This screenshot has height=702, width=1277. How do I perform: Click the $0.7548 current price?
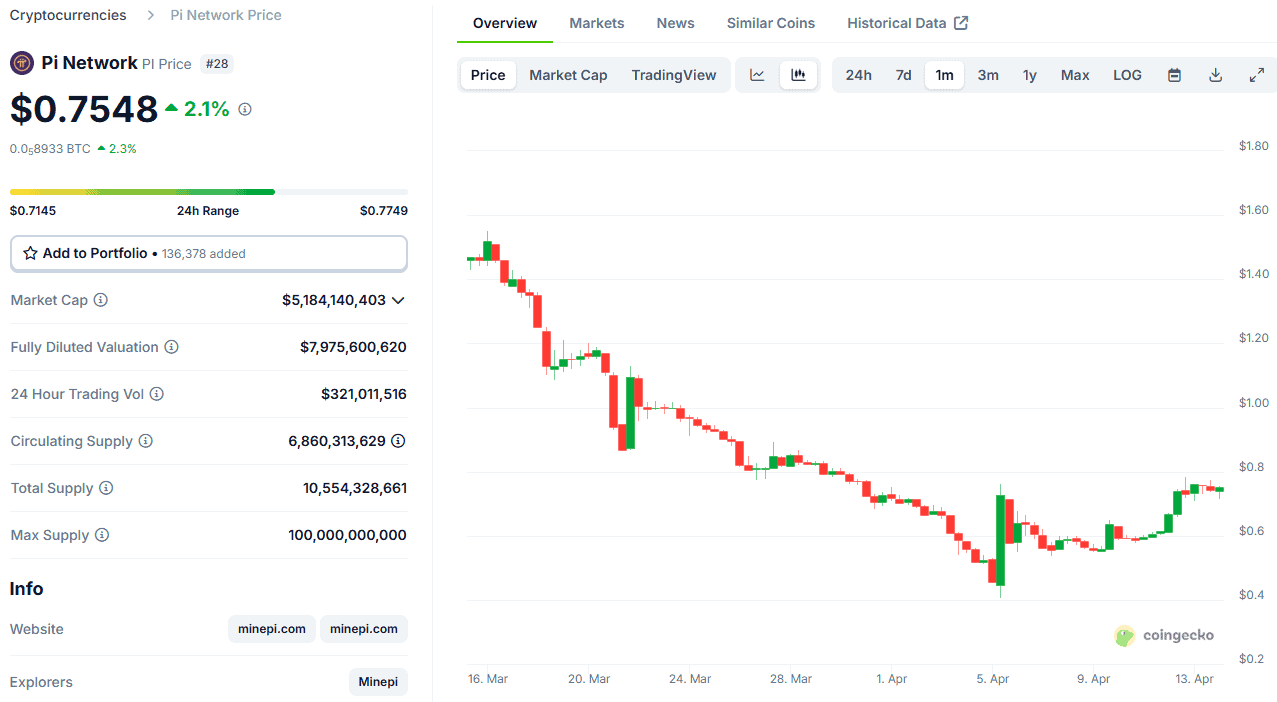84,109
